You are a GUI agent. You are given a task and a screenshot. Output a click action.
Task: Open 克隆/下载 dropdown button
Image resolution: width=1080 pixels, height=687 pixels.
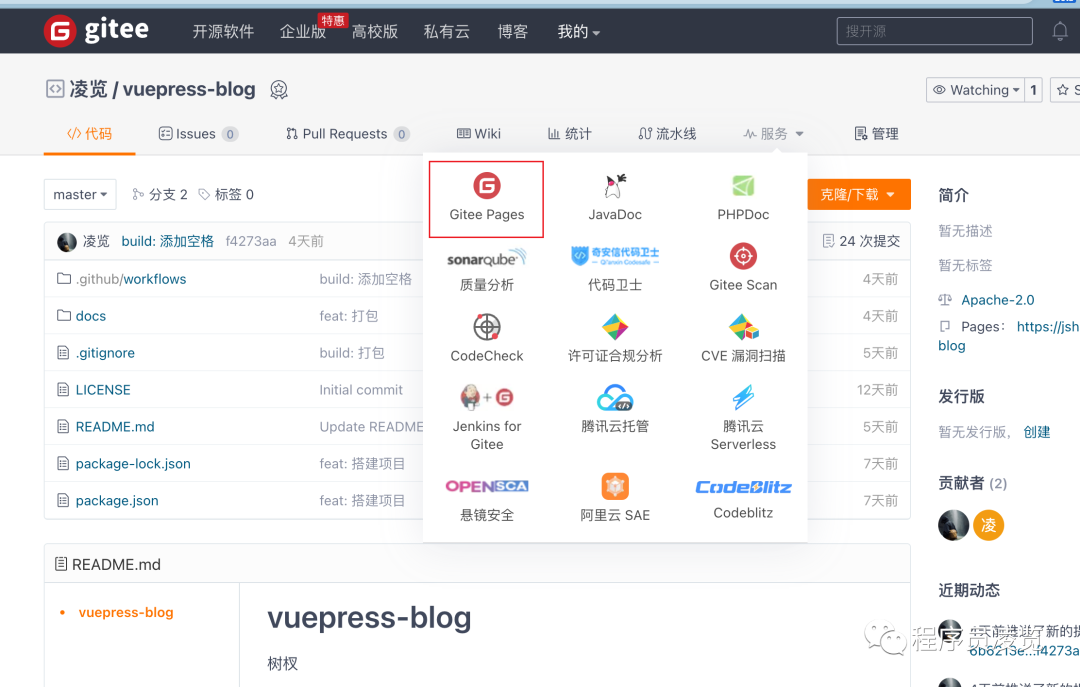(858, 194)
